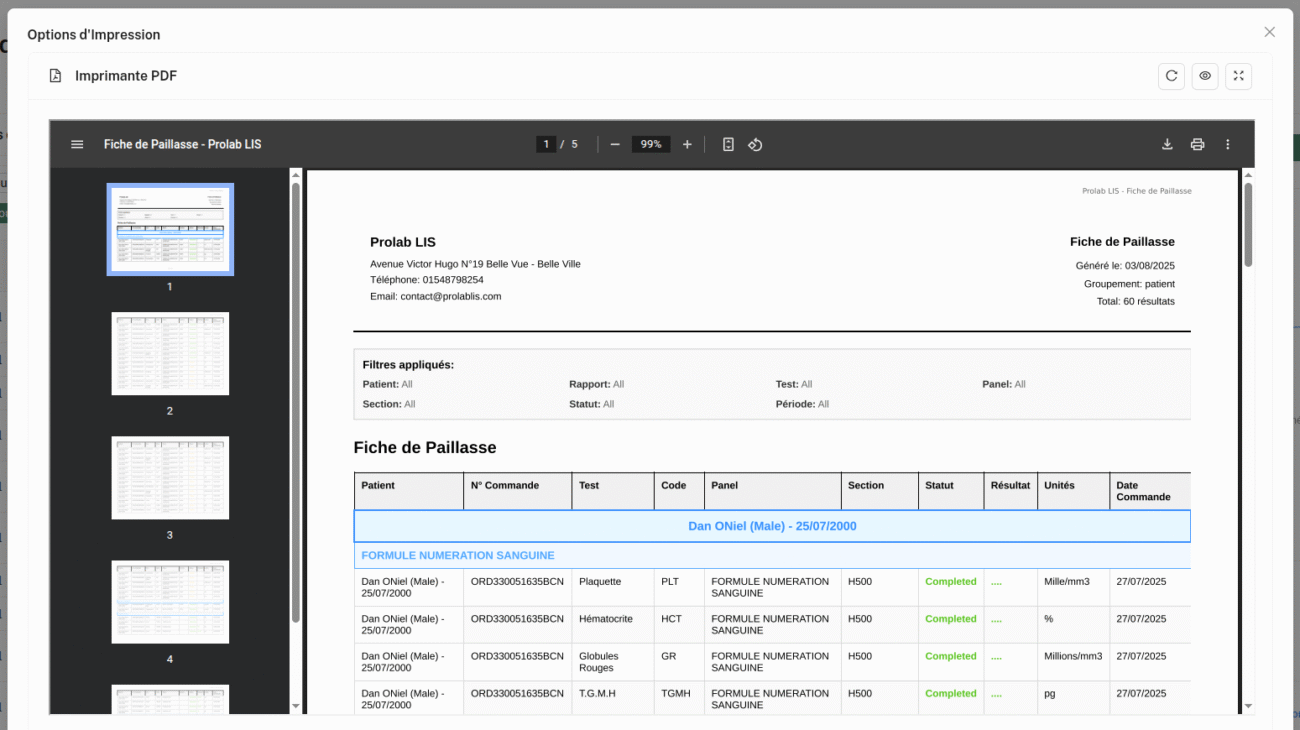The image size is (1300, 730).
Task: Click the 99% zoom level field
Action: click(x=651, y=144)
